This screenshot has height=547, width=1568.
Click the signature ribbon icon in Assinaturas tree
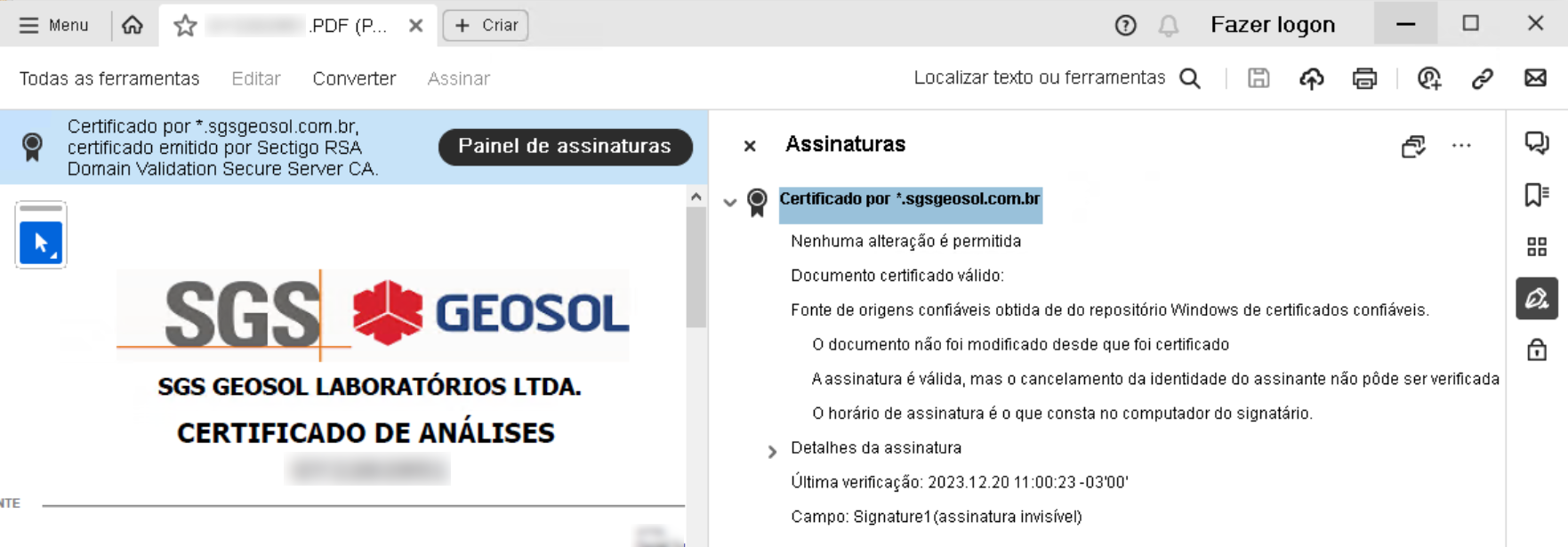pos(758,202)
